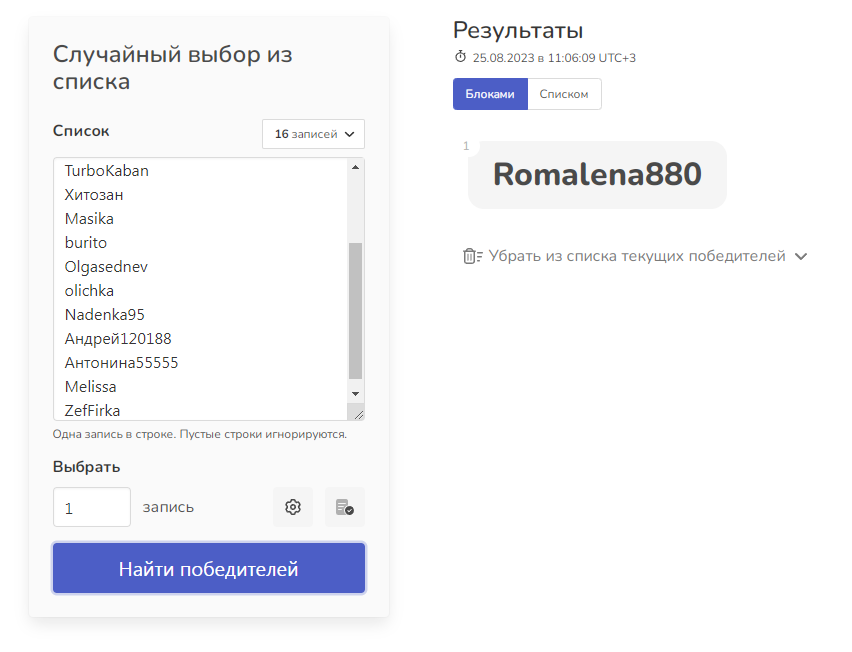Click the Nadenka95 entry
Viewport: 852px width, 652px height.
(x=105, y=315)
